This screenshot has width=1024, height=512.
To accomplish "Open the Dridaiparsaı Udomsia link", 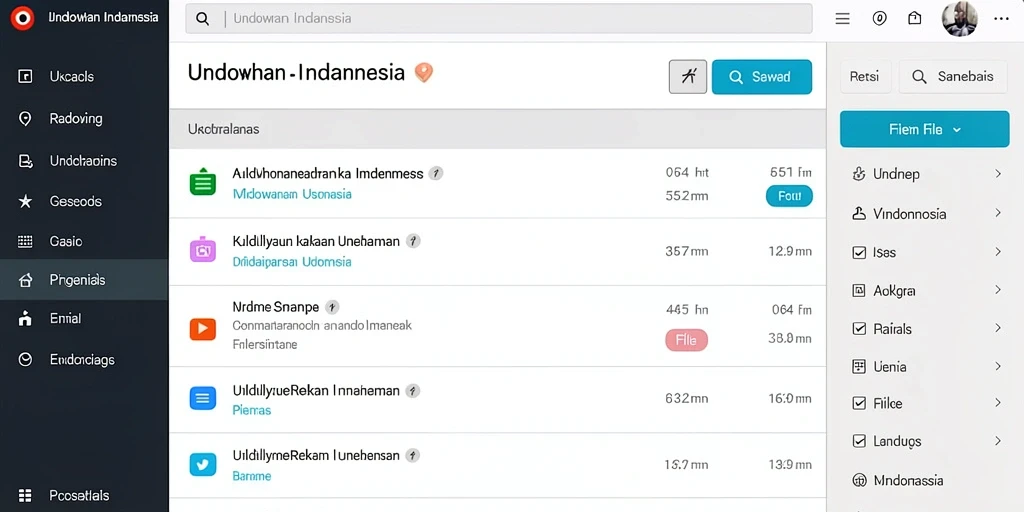I will (292, 262).
